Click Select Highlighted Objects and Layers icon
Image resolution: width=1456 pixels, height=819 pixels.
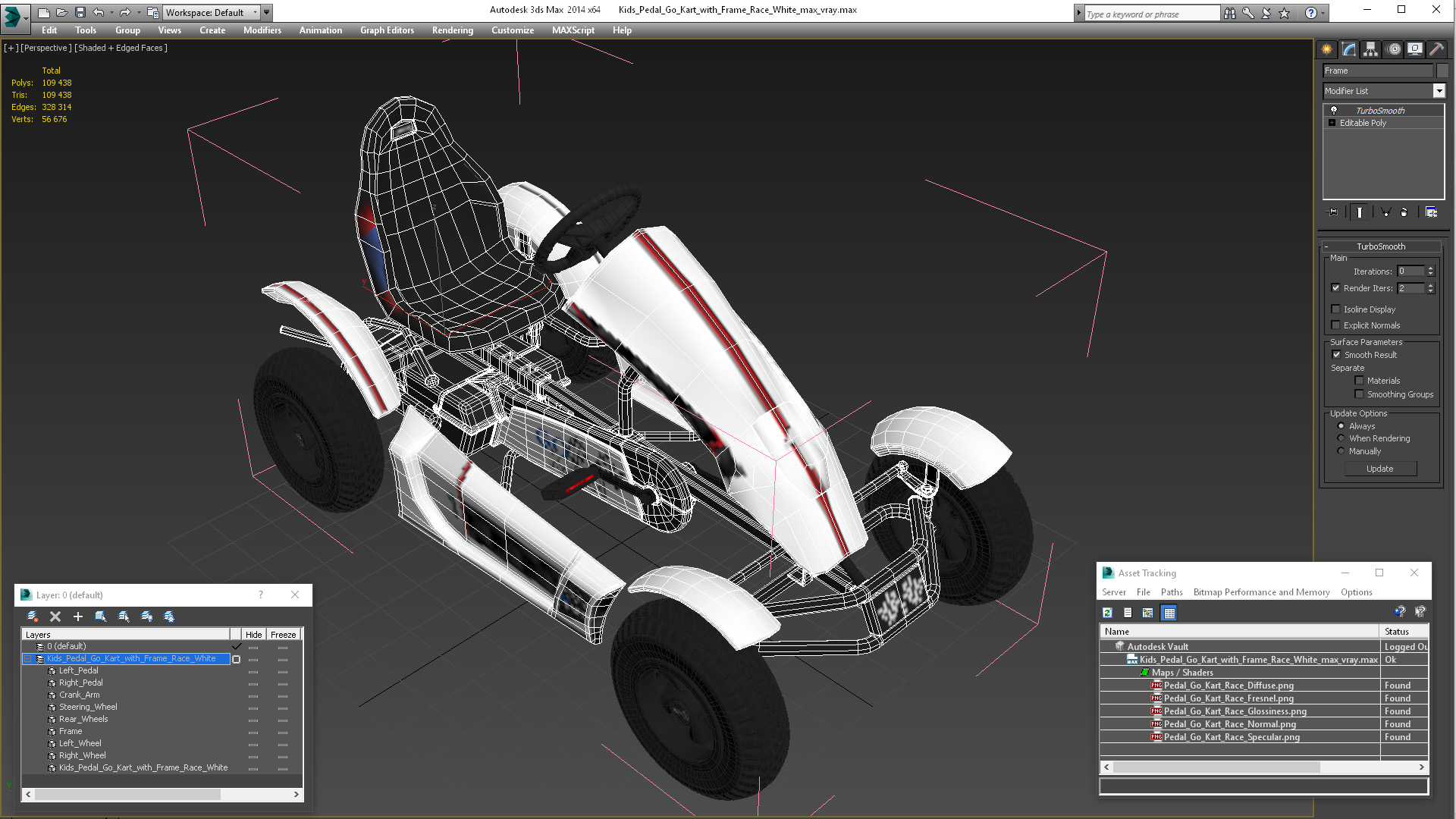coord(100,617)
